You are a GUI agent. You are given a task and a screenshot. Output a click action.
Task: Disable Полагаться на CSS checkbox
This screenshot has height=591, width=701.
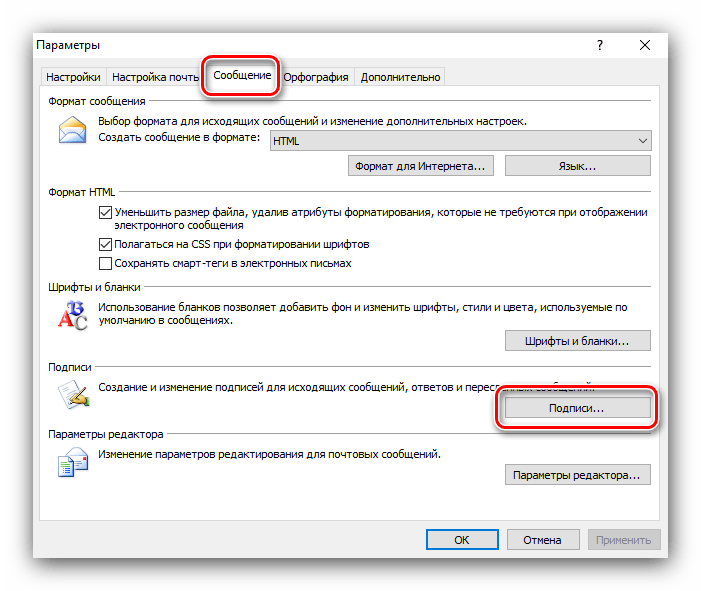(106, 244)
